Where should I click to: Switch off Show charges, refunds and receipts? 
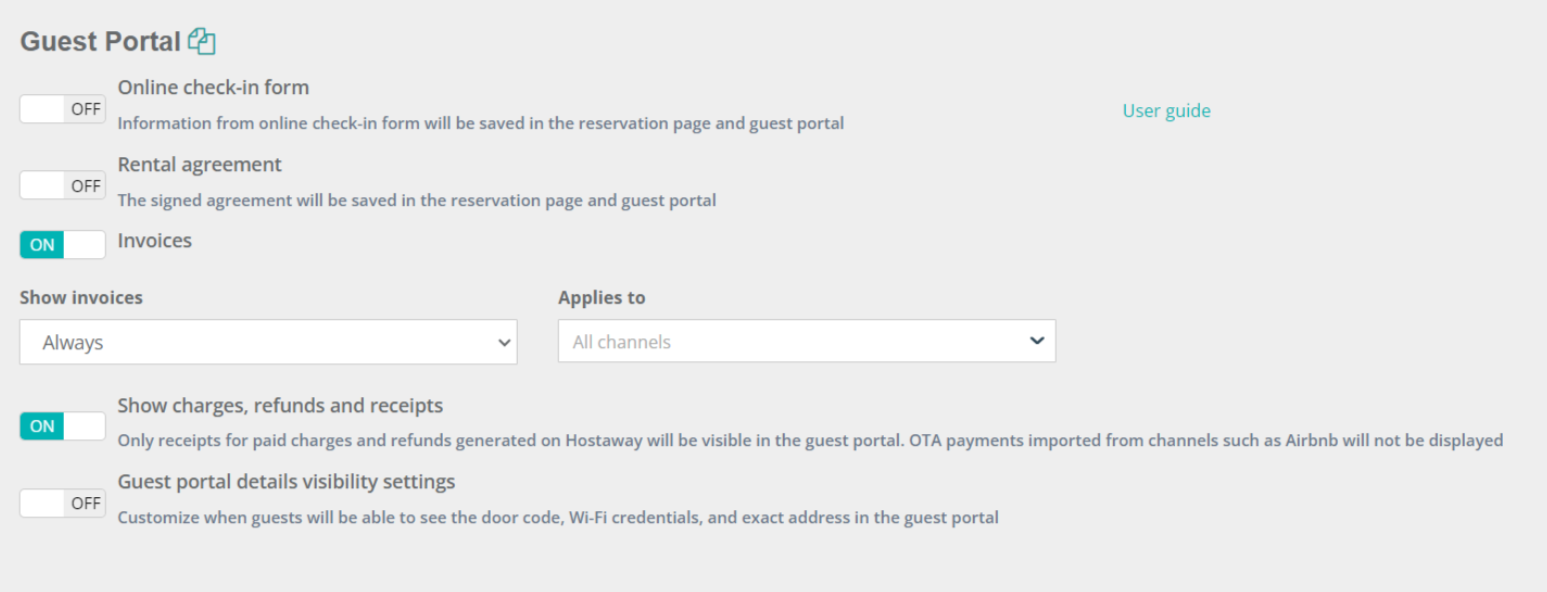[62, 426]
